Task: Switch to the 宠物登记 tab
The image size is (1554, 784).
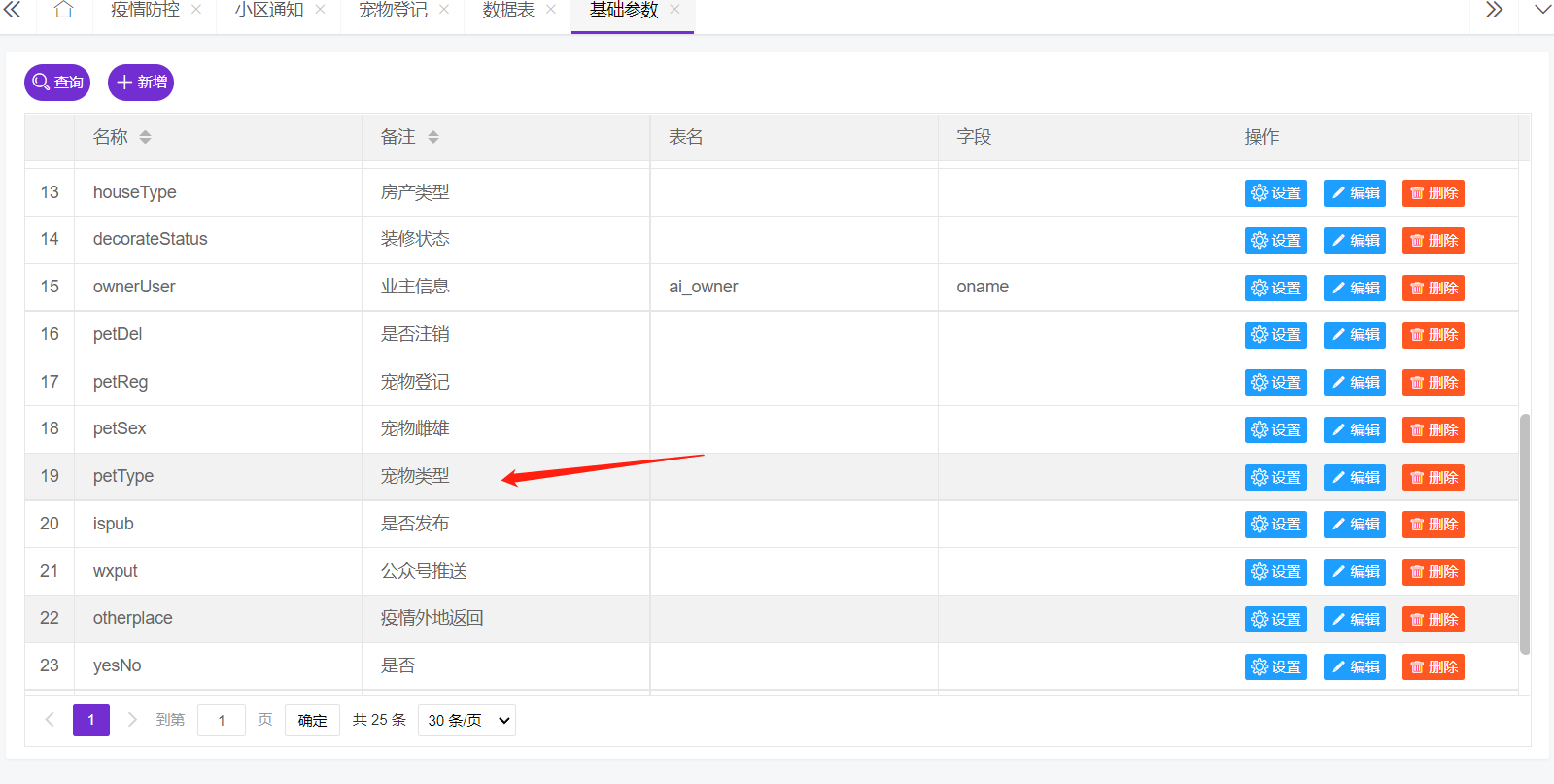Action: coord(393,10)
